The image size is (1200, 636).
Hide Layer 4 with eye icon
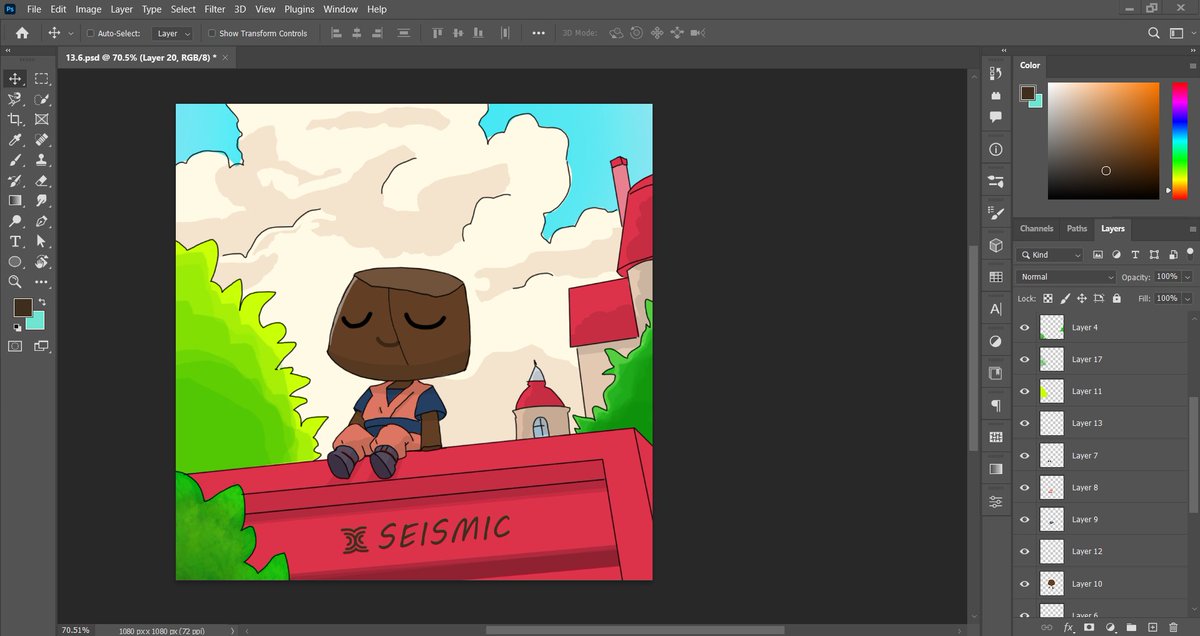pyautogui.click(x=1024, y=327)
